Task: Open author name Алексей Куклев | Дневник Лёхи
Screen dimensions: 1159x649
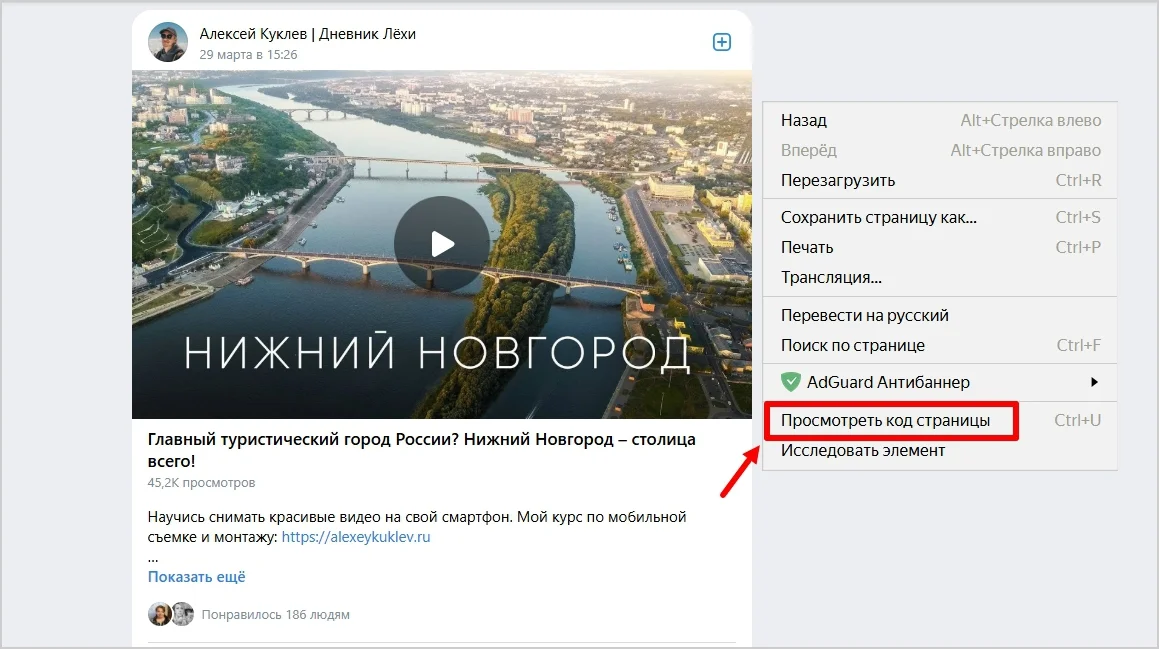Action: (x=307, y=34)
